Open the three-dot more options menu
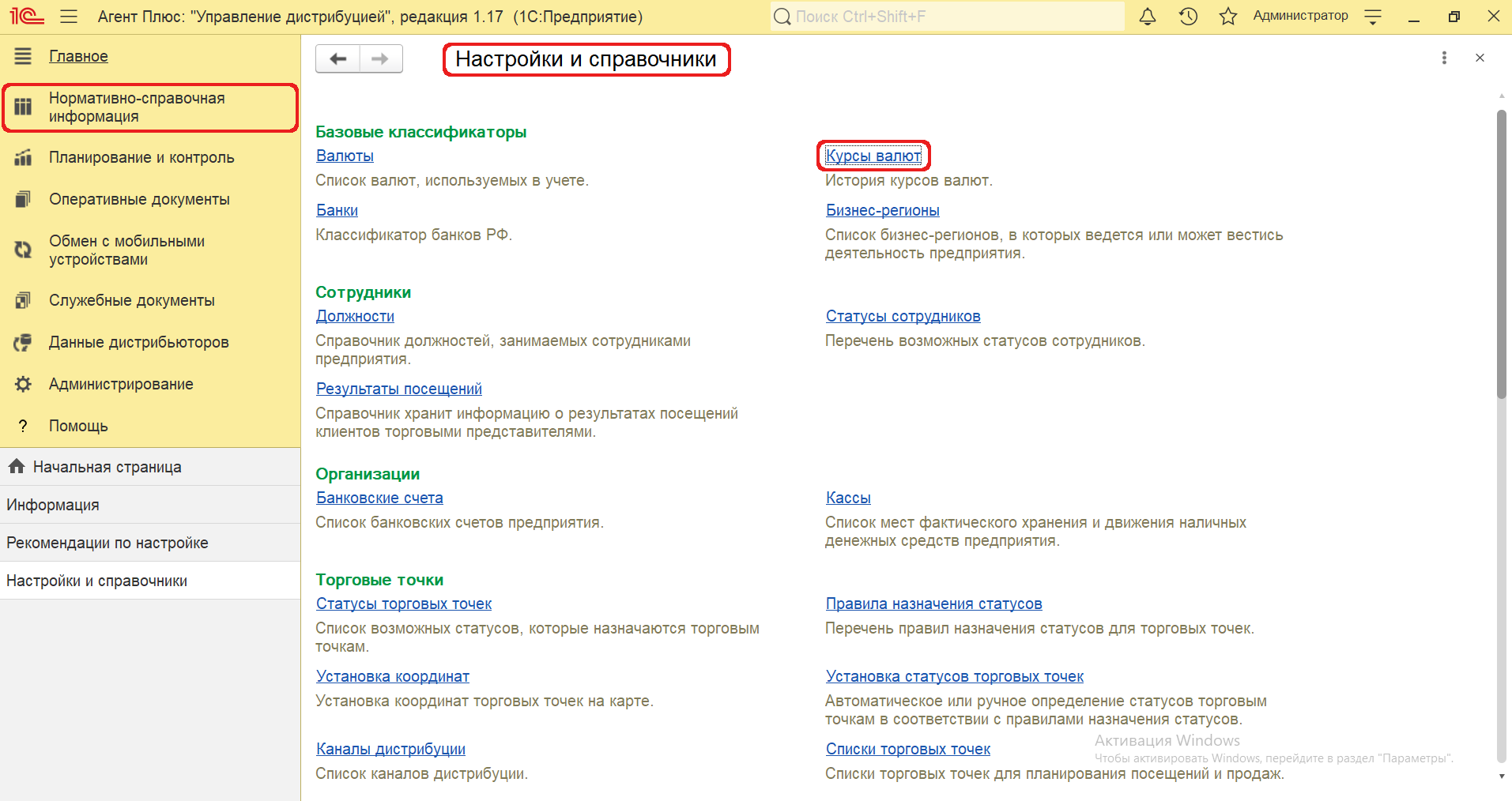Screen dimensions: 1512x801 click(x=1444, y=58)
